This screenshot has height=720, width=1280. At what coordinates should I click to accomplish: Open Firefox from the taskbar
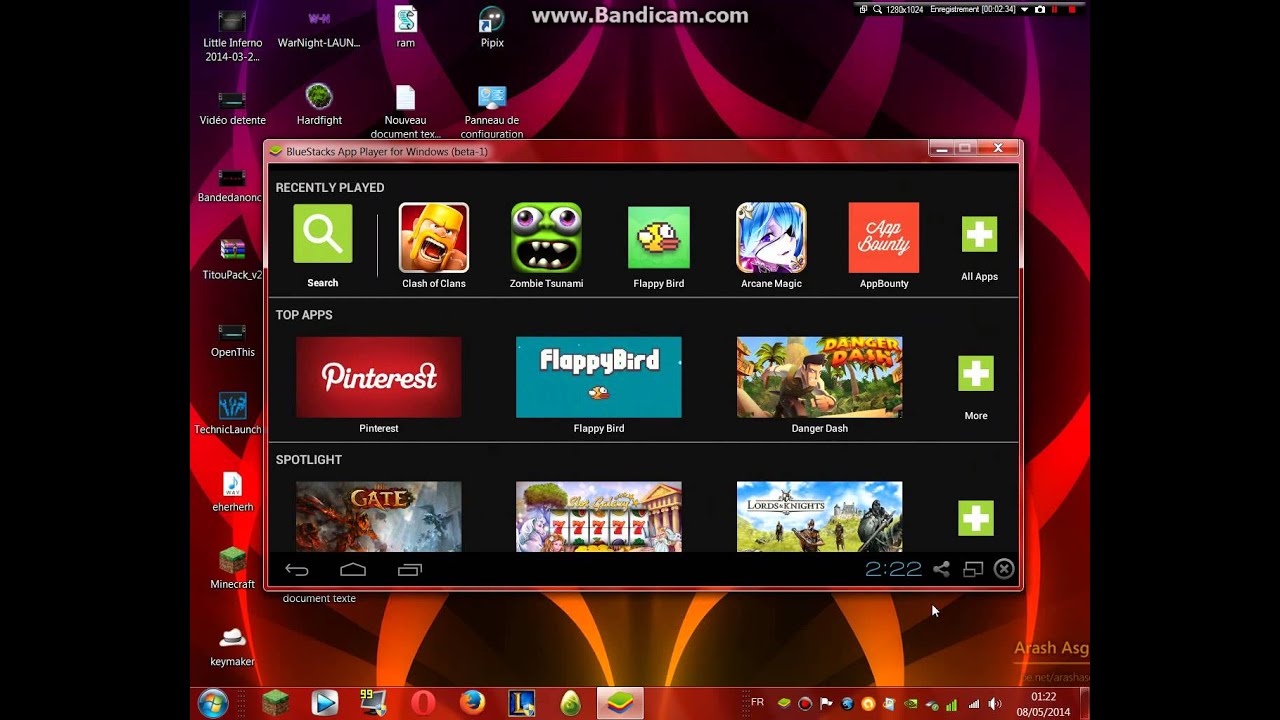[472, 703]
